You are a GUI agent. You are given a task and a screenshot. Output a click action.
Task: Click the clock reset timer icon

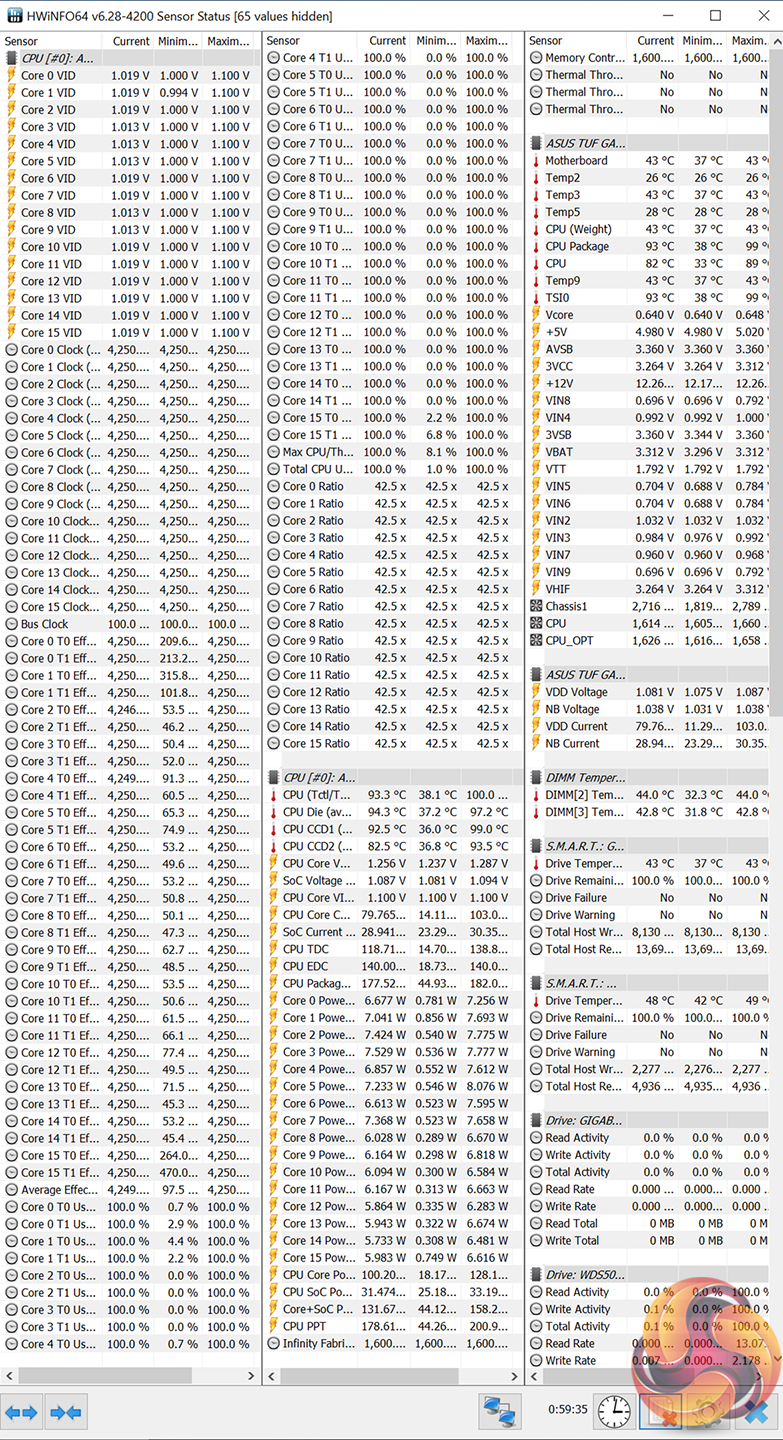pyautogui.click(x=614, y=1412)
